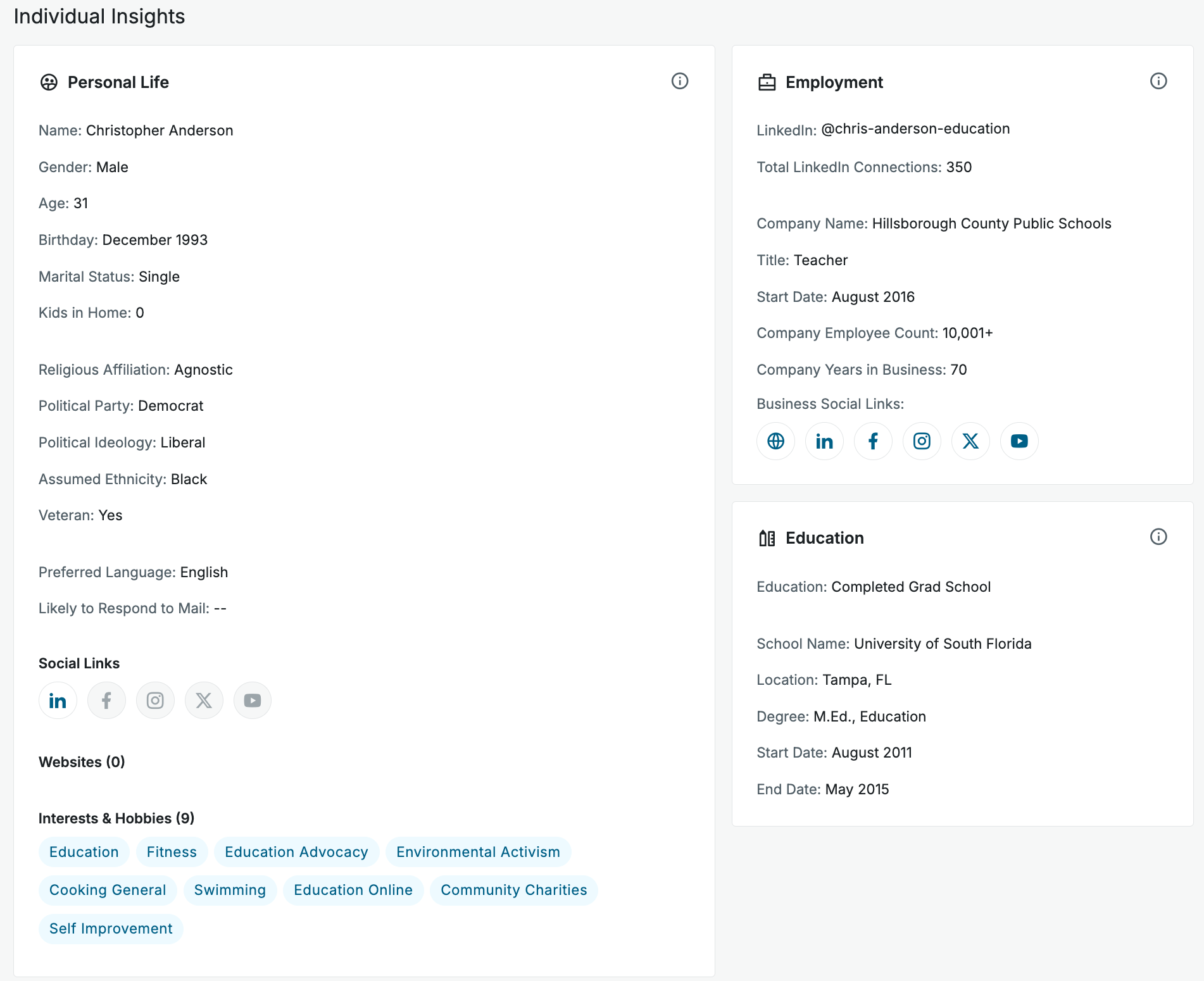Open business Instagram link
The height and width of the screenshot is (981, 1204).
pos(922,441)
